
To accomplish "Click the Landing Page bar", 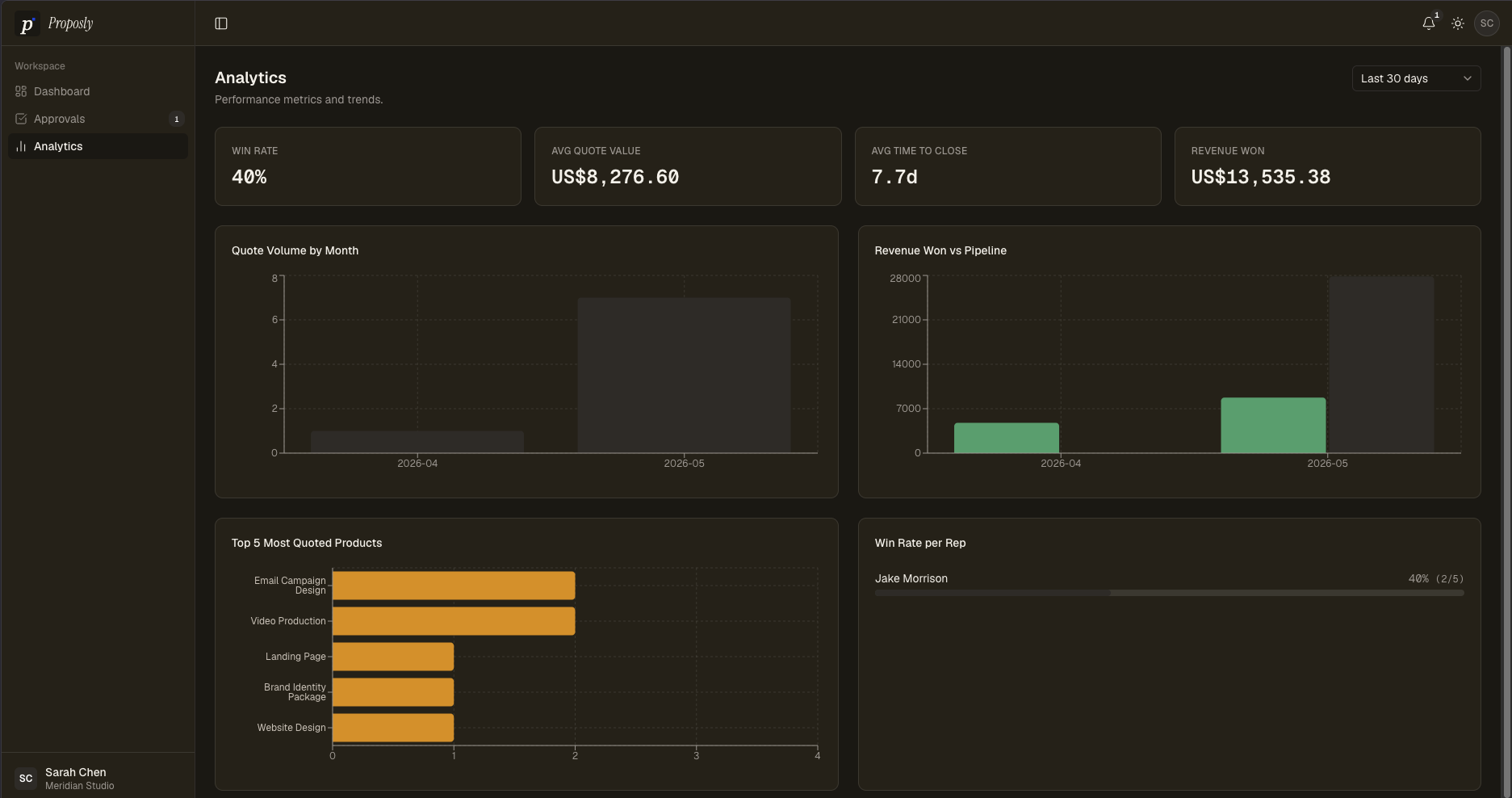I will click(x=393, y=657).
